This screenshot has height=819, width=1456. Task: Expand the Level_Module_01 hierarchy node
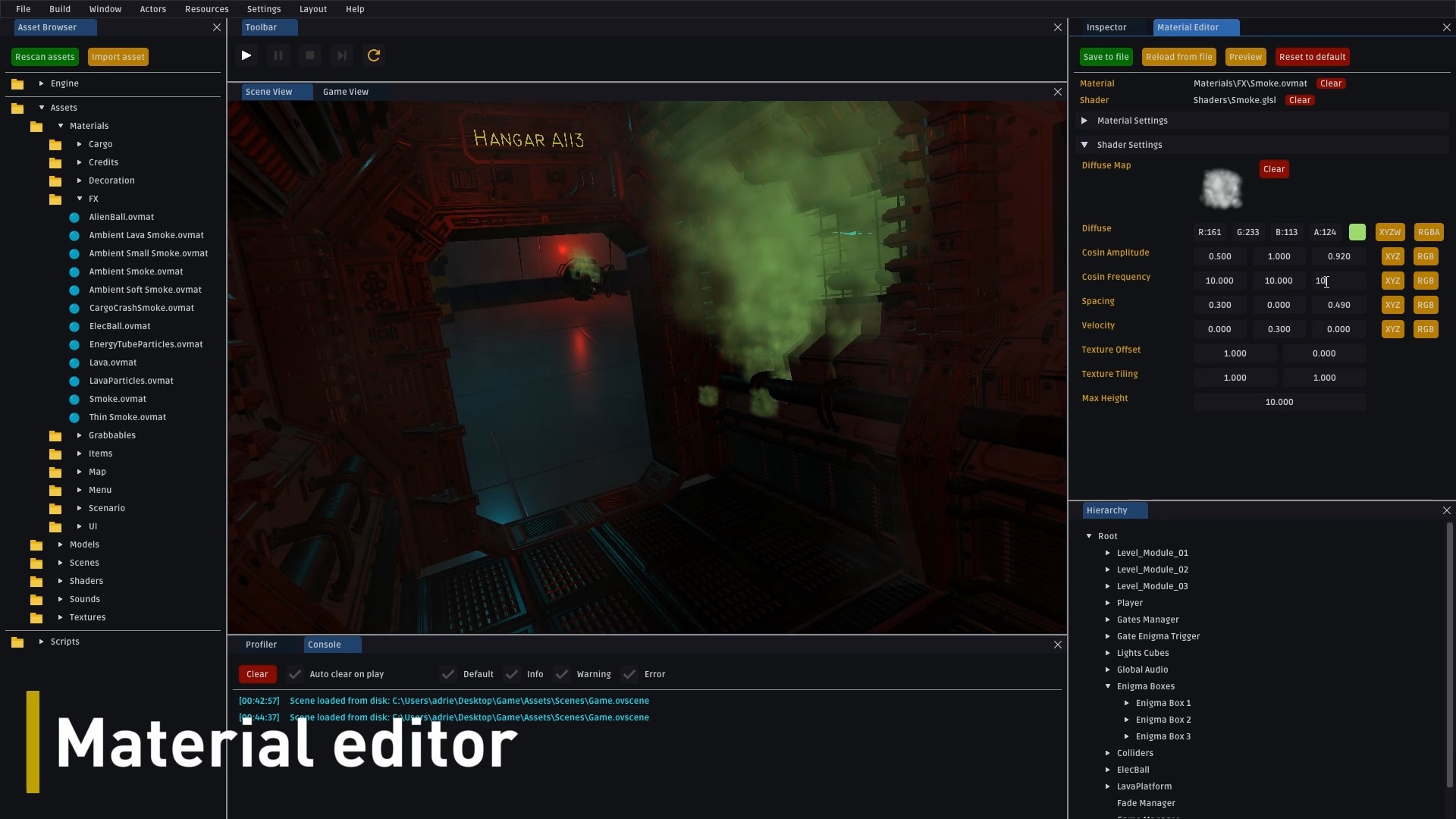coord(1108,553)
